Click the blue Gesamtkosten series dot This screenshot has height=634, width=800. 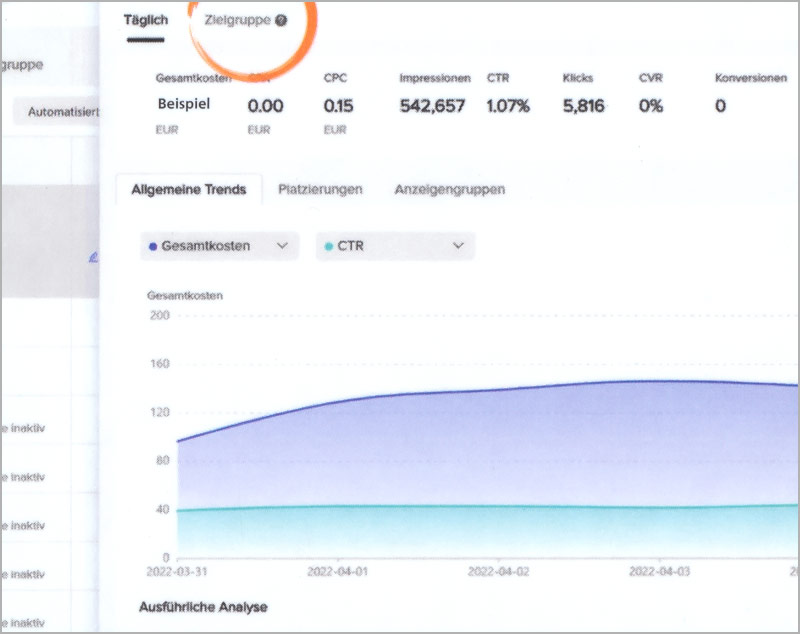[x=153, y=247]
